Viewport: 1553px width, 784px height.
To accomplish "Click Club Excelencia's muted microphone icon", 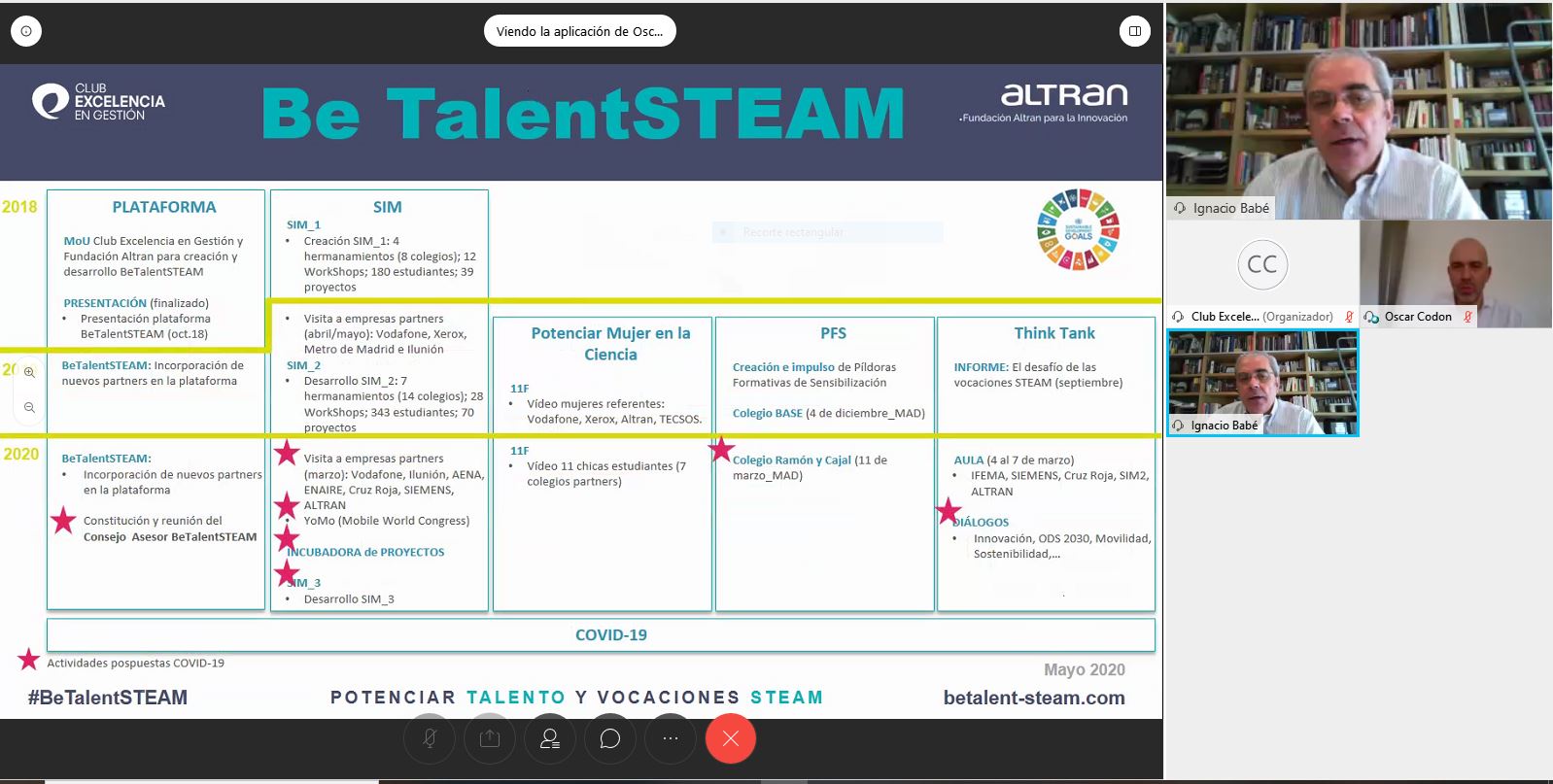I will (1349, 317).
